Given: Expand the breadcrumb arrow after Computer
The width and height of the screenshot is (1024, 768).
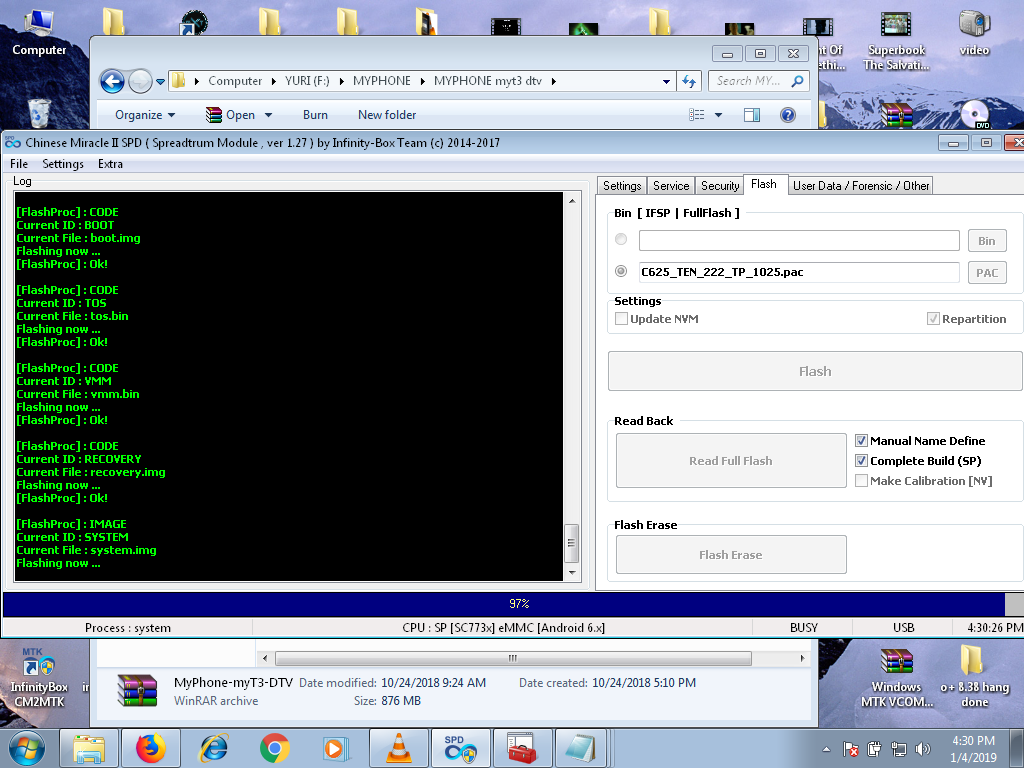Looking at the screenshot, I should click(x=274, y=82).
